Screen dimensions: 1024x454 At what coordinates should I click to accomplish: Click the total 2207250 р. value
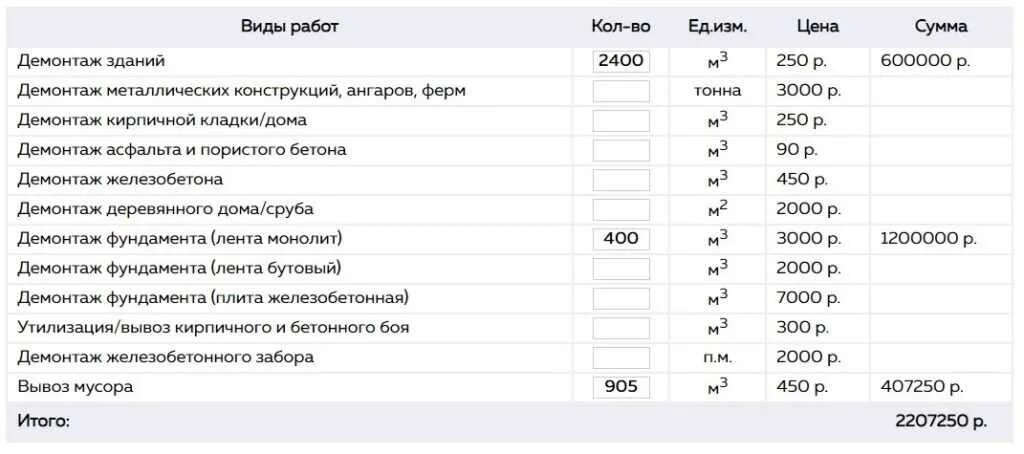click(x=941, y=422)
